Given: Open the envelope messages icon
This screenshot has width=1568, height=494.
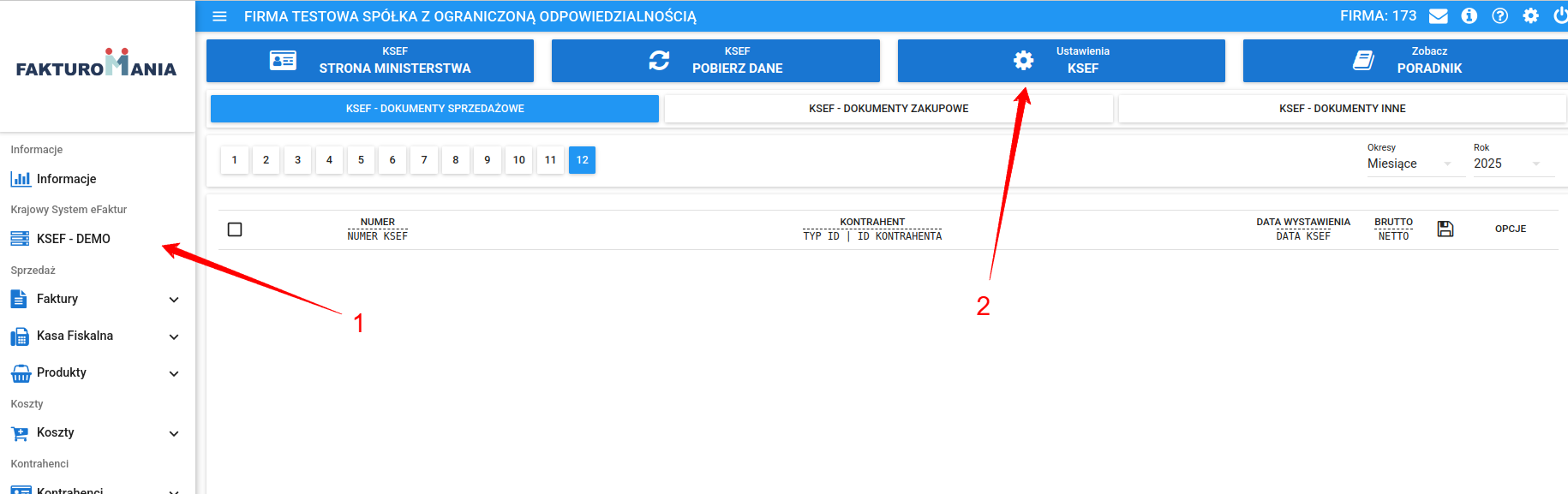Looking at the screenshot, I should (x=1439, y=16).
